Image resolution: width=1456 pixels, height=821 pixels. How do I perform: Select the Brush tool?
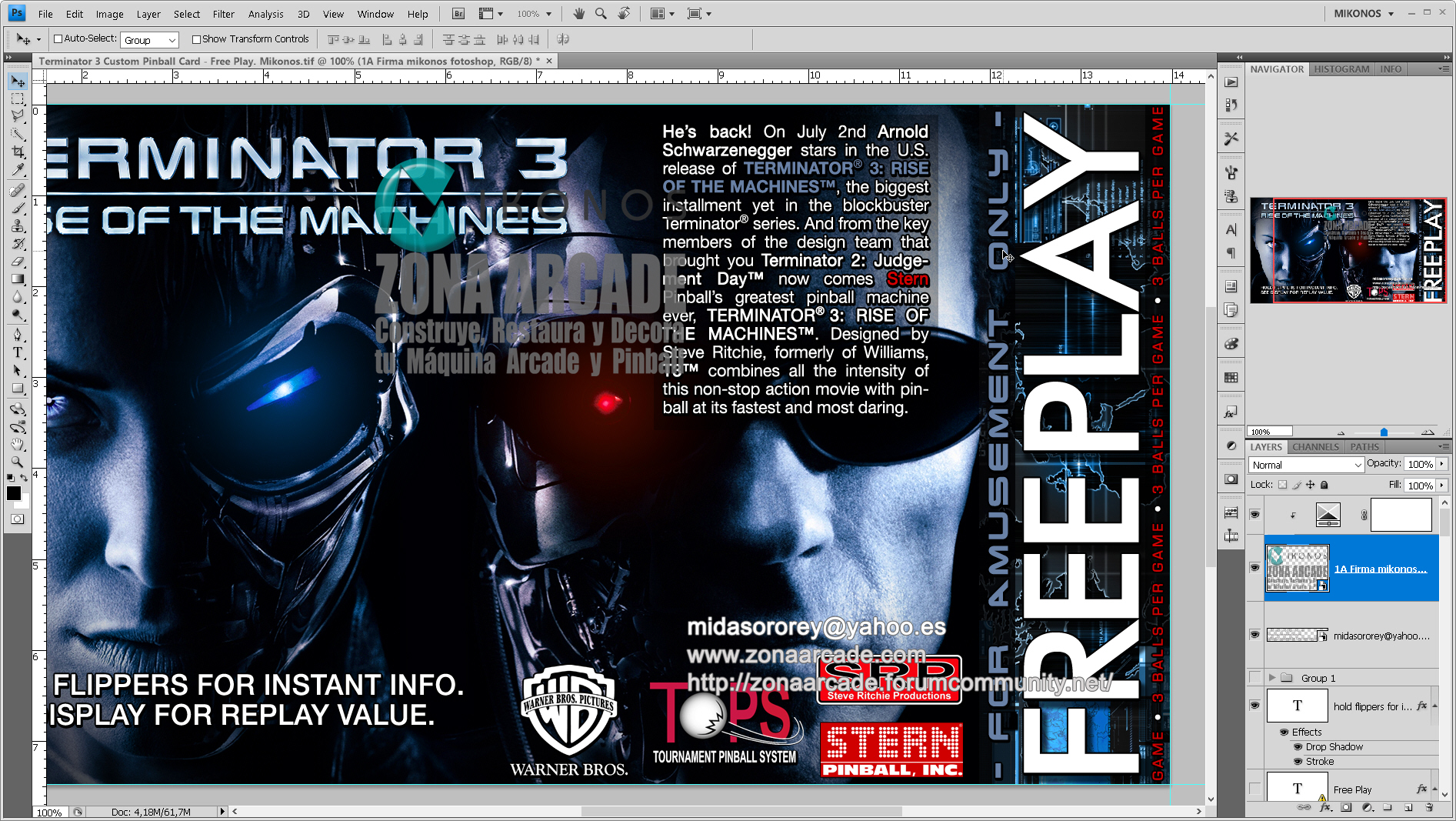18,208
